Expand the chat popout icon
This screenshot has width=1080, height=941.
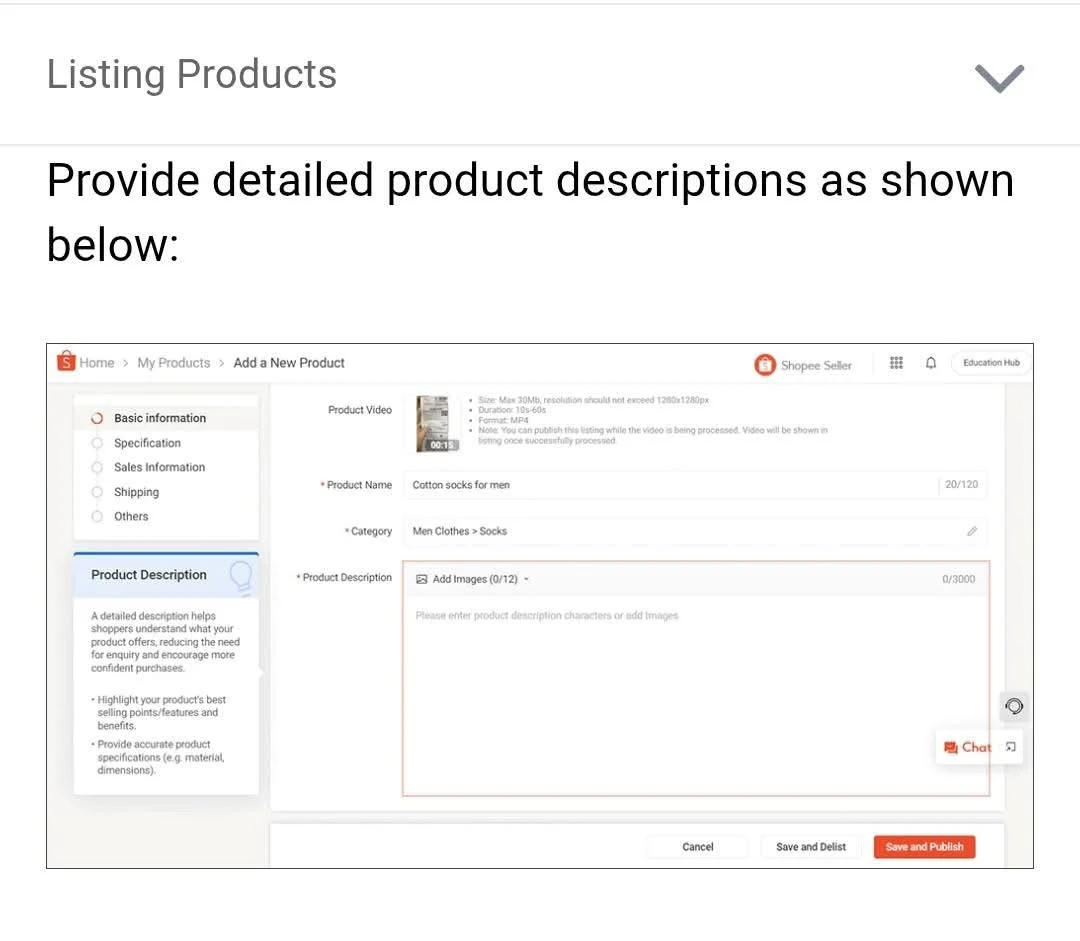click(x=1011, y=747)
